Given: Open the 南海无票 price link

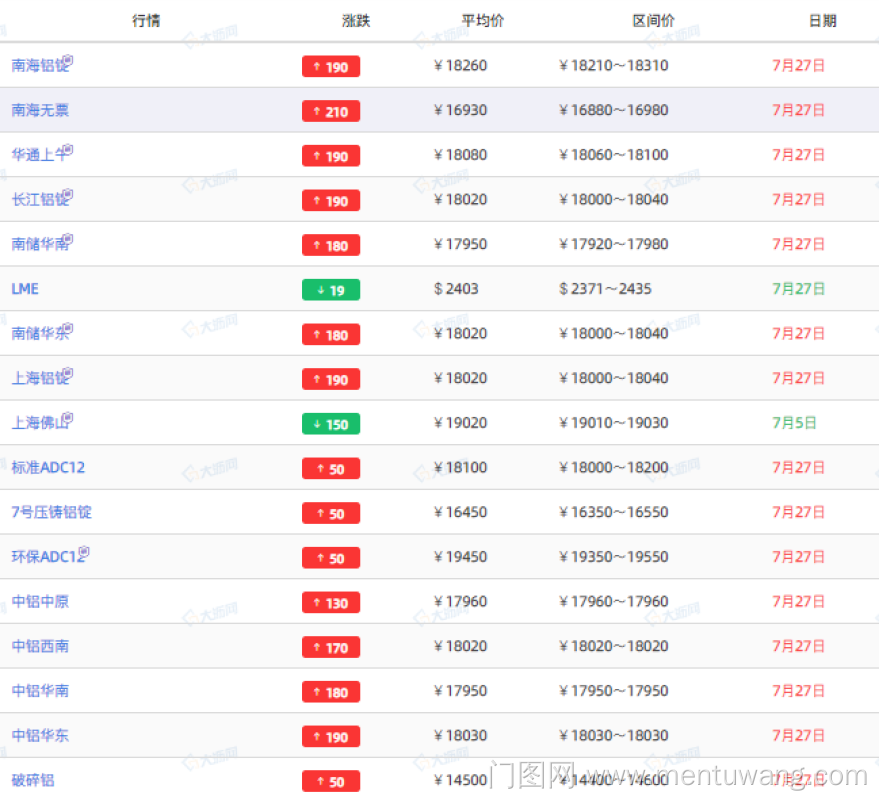Looking at the screenshot, I should pyautogui.click(x=40, y=110).
